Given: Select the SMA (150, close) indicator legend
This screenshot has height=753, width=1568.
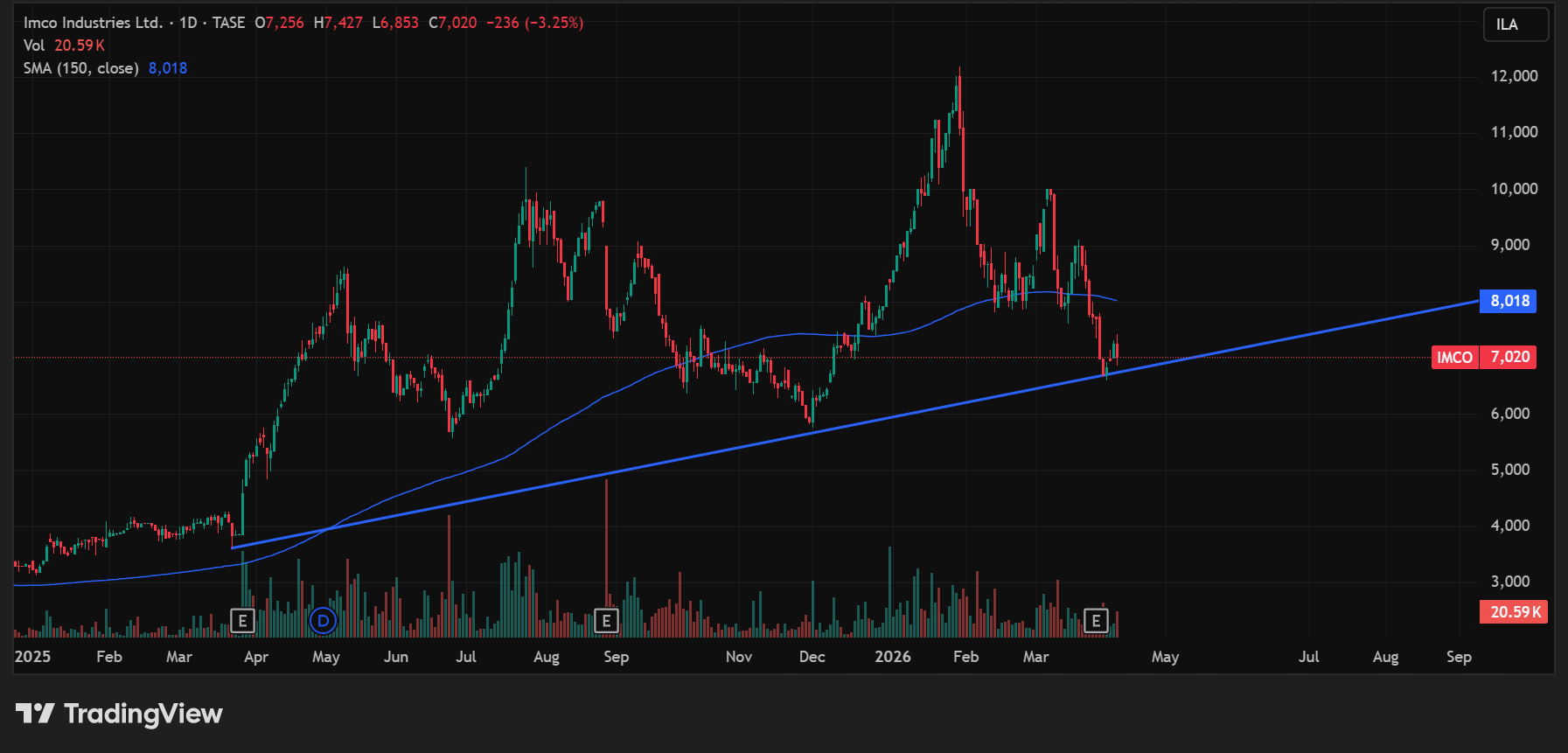Looking at the screenshot, I should click(81, 68).
